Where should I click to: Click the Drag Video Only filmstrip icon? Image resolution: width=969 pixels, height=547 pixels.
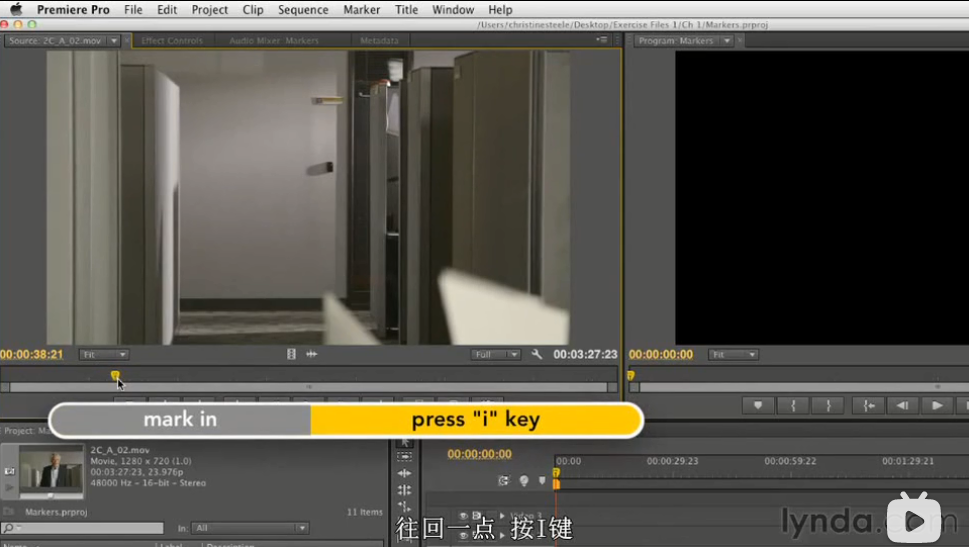[x=291, y=354]
